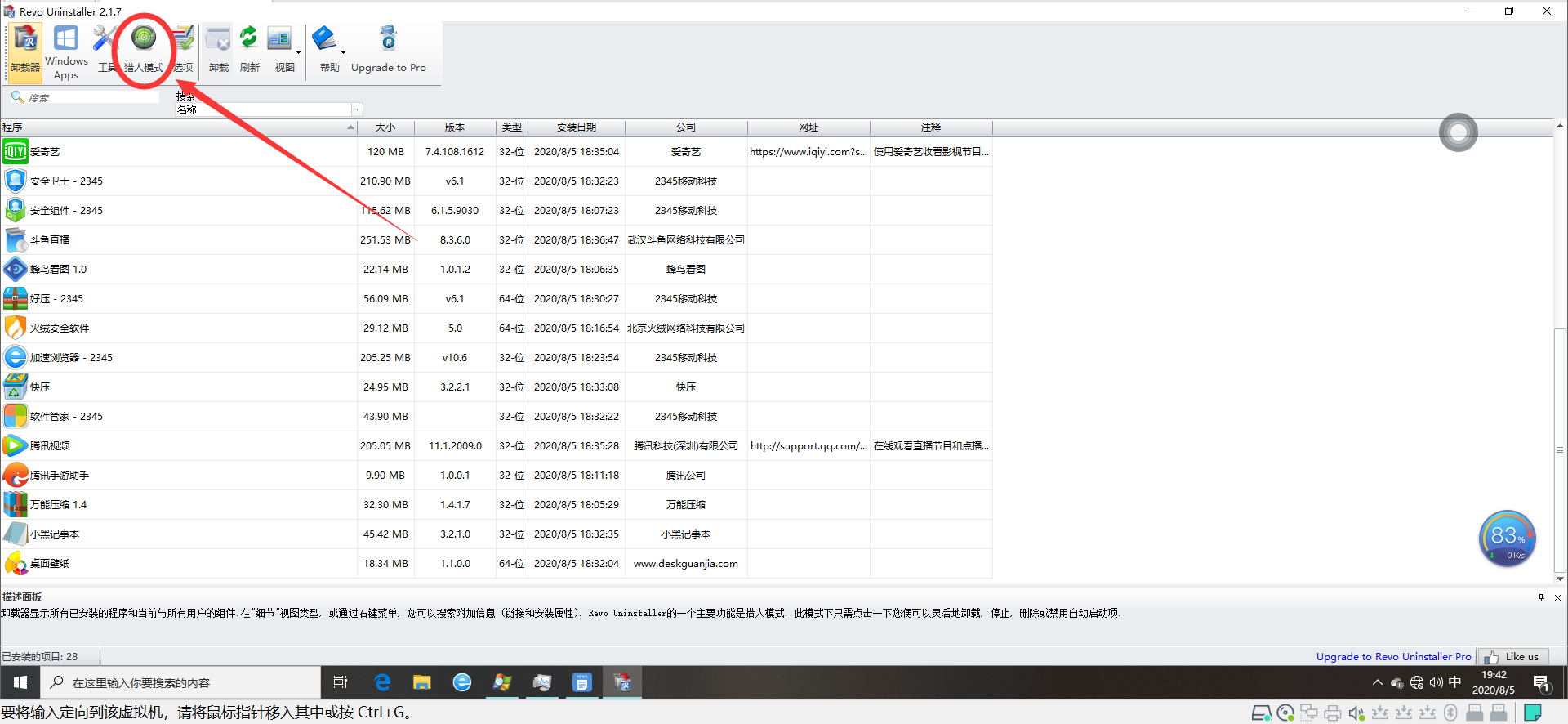
Task: Select the 好压 - 2345 program icon
Action: (x=15, y=299)
